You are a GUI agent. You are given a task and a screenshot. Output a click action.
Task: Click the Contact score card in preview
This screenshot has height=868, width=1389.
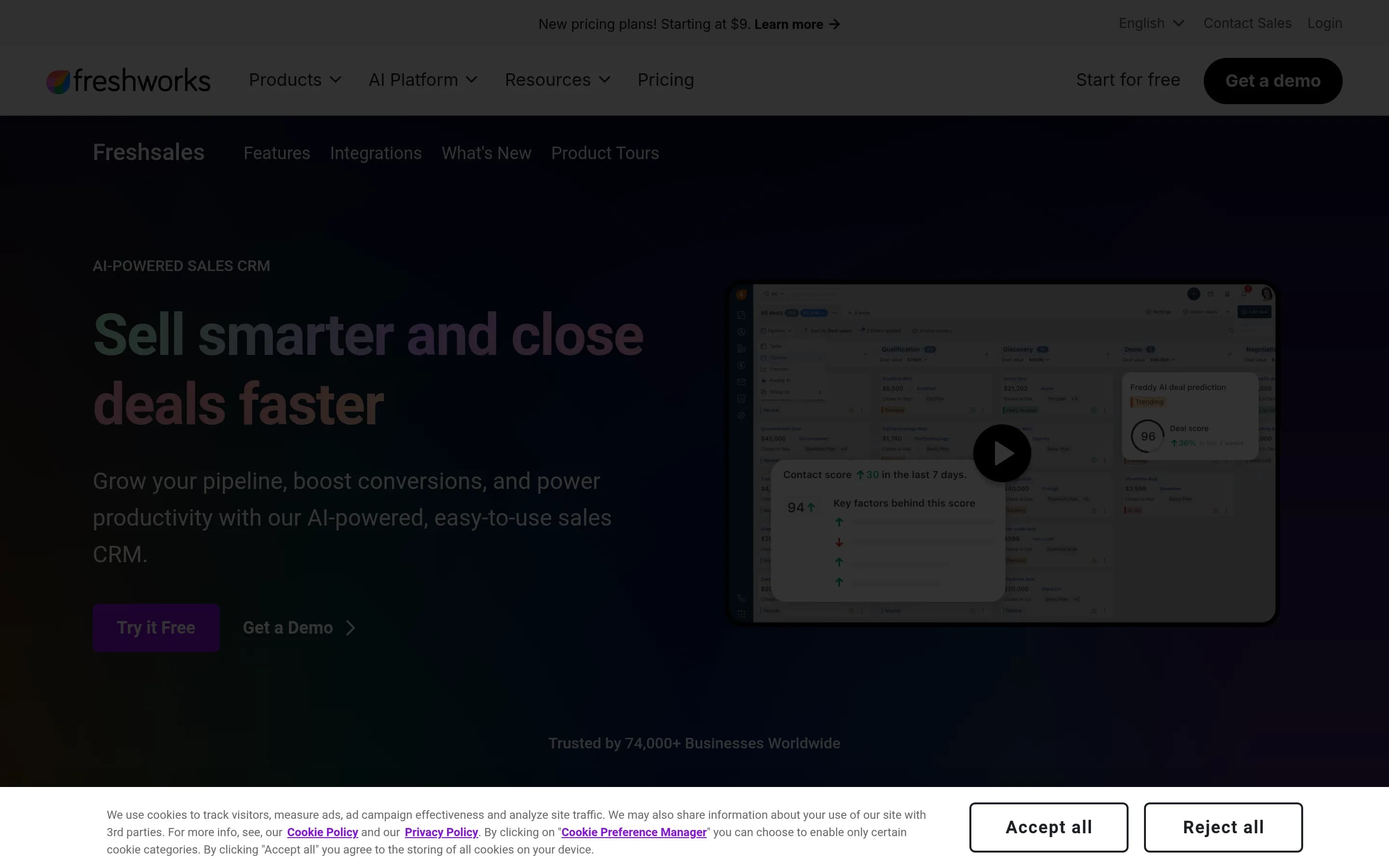[888, 530]
